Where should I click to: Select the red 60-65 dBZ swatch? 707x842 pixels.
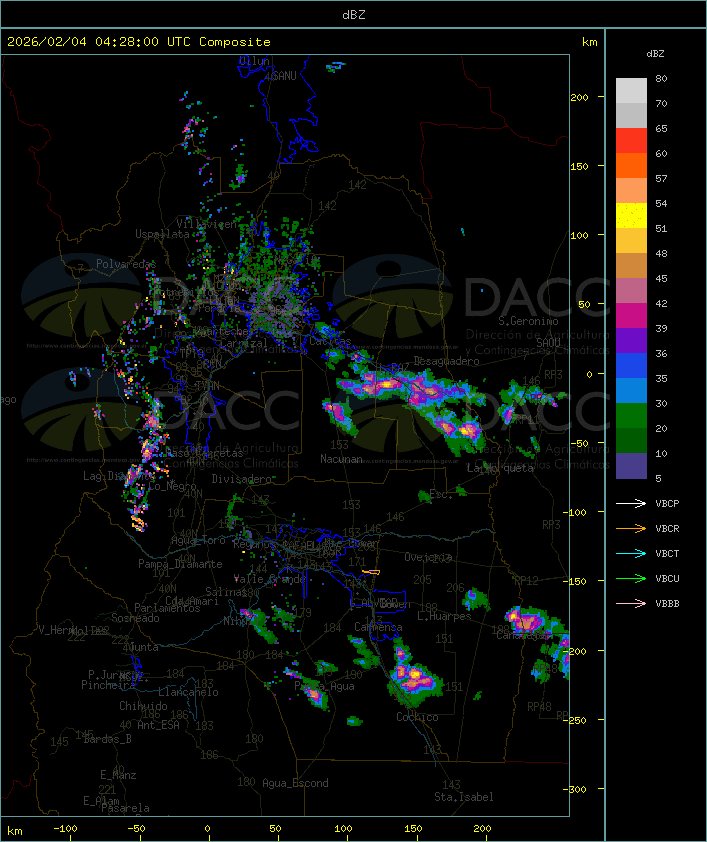631,141
